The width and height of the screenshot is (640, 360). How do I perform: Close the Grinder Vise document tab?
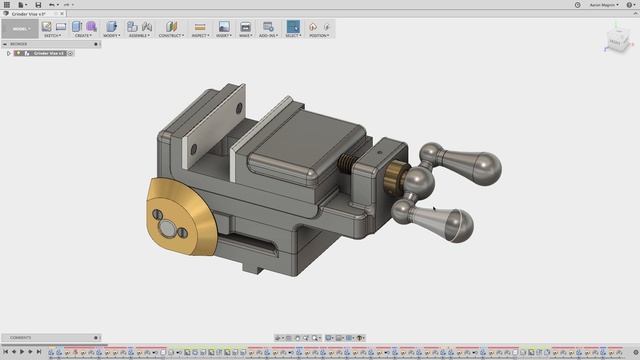point(62,14)
